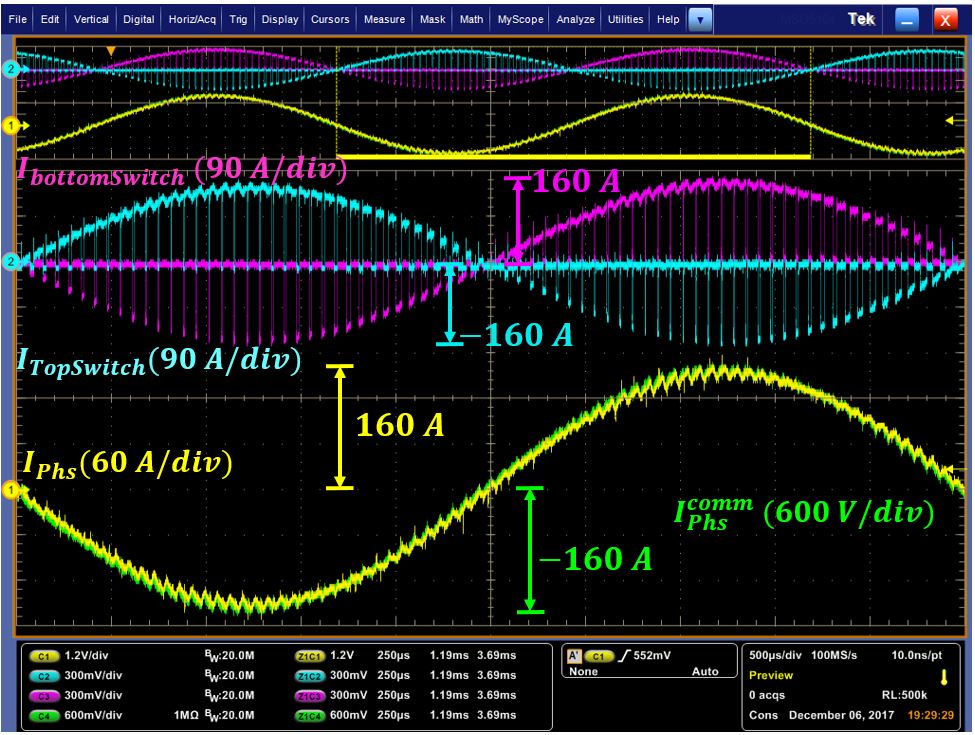Open the MyScope menu
The image size is (975, 735).
[x=520, y=19]
